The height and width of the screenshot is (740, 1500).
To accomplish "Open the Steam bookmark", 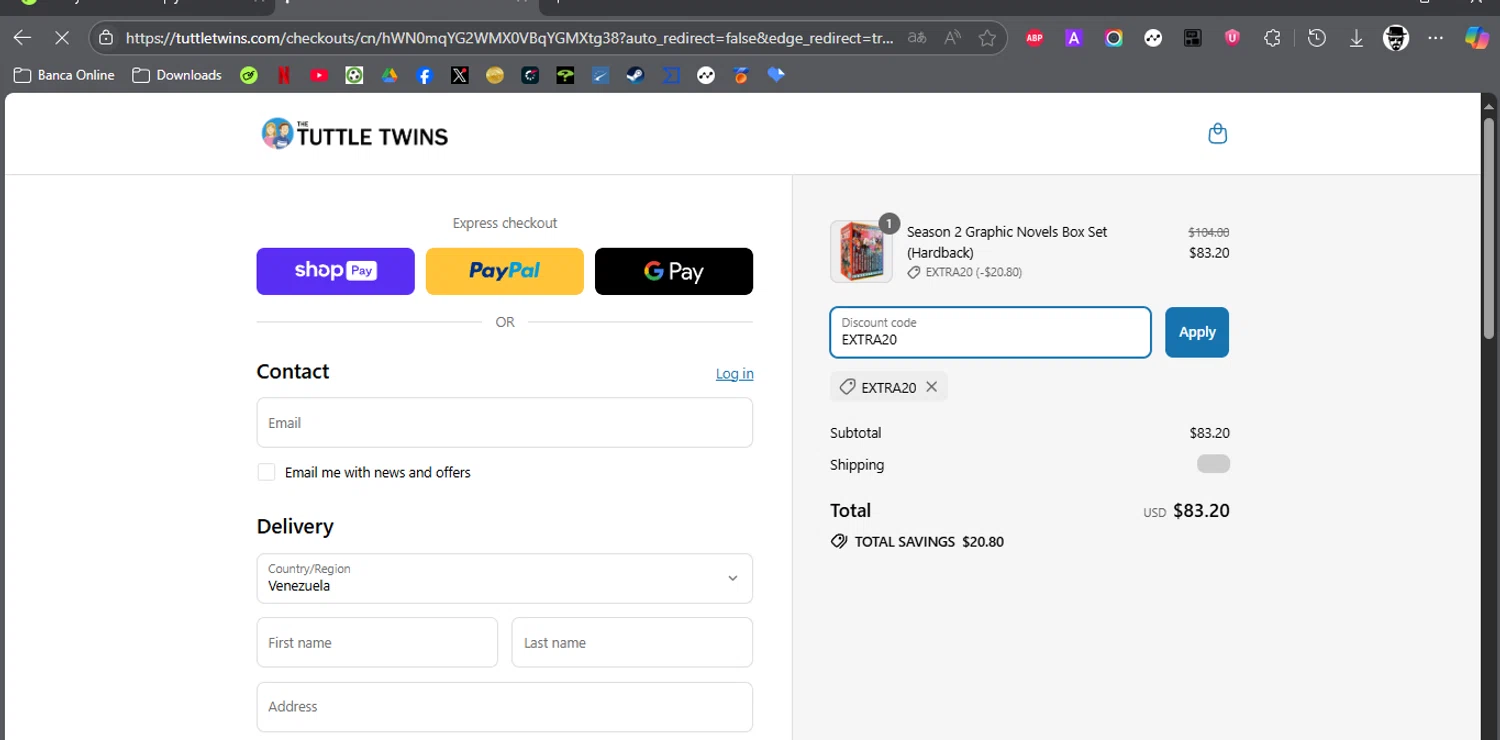I will point(635,75).
